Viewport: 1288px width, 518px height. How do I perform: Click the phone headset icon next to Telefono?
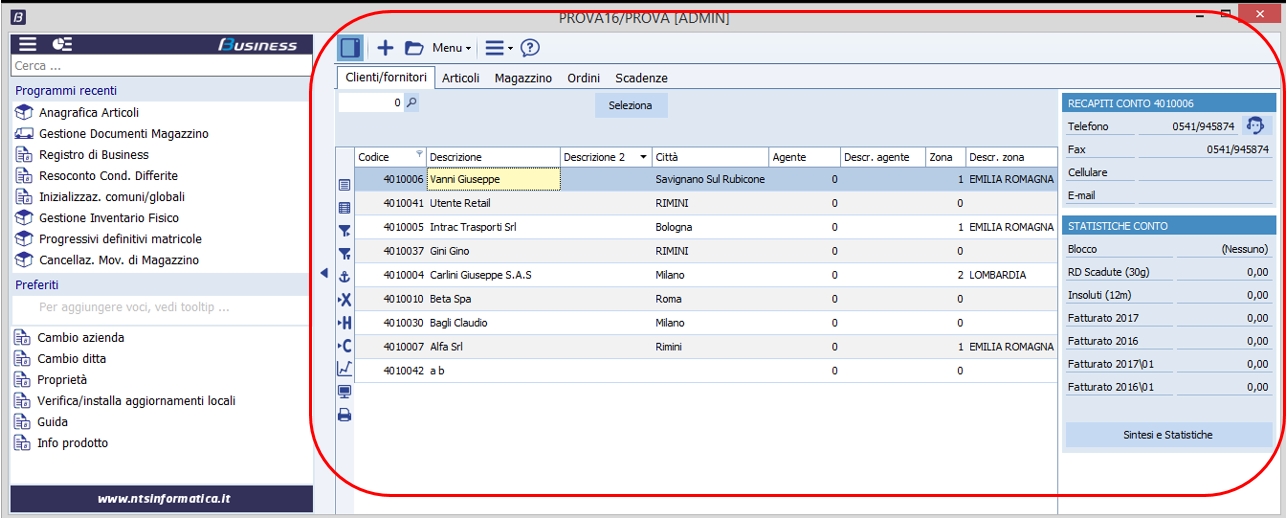1255,126
